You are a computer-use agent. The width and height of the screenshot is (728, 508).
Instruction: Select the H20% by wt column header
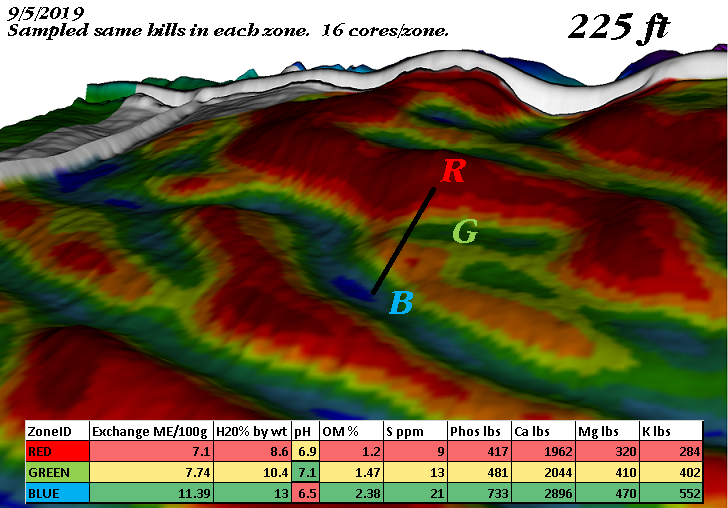(x=252, y=431)
